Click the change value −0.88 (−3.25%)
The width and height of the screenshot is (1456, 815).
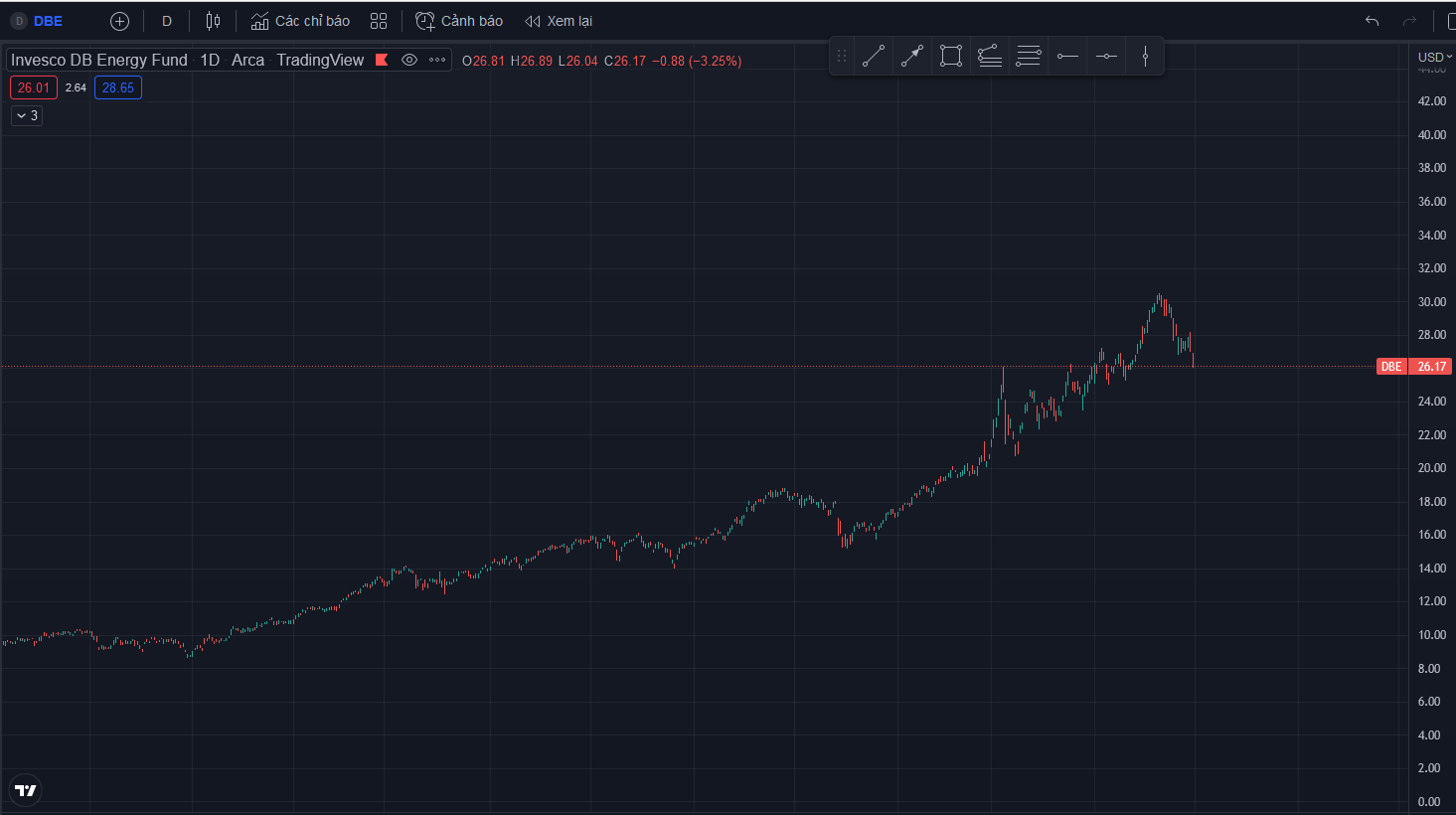tap(697, 61)
